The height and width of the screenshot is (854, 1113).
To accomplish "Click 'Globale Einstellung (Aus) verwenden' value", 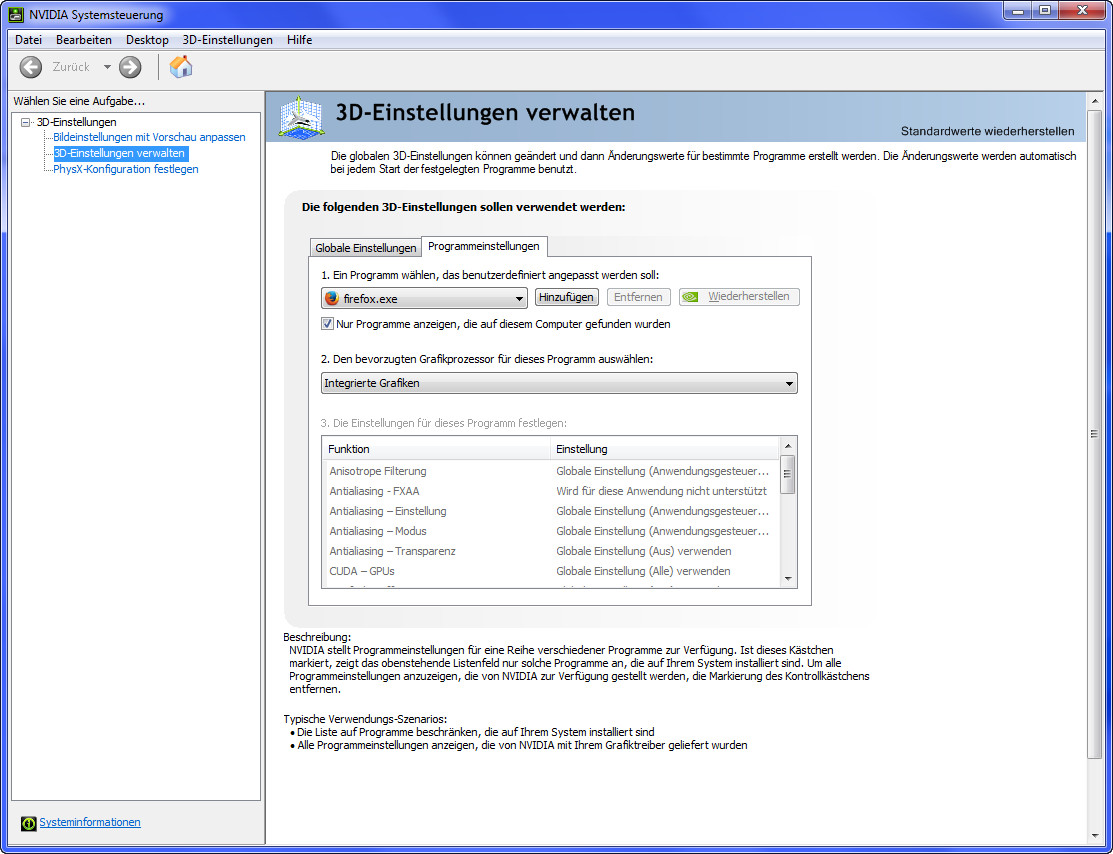I will 644,551.
